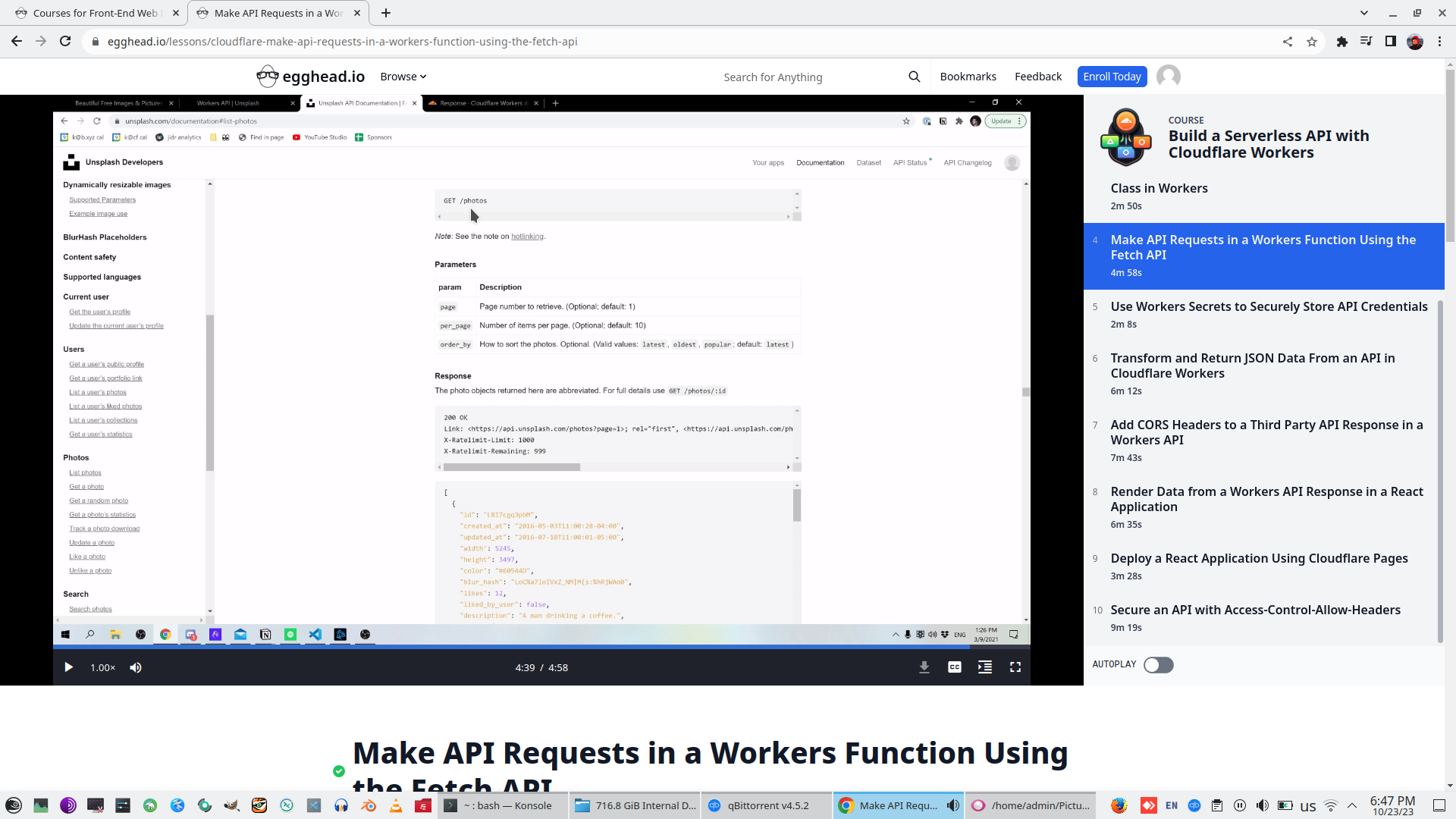Toggle the video playlist sidebar icon
This screenshot has height=819, width=1456.
[984, 667]
